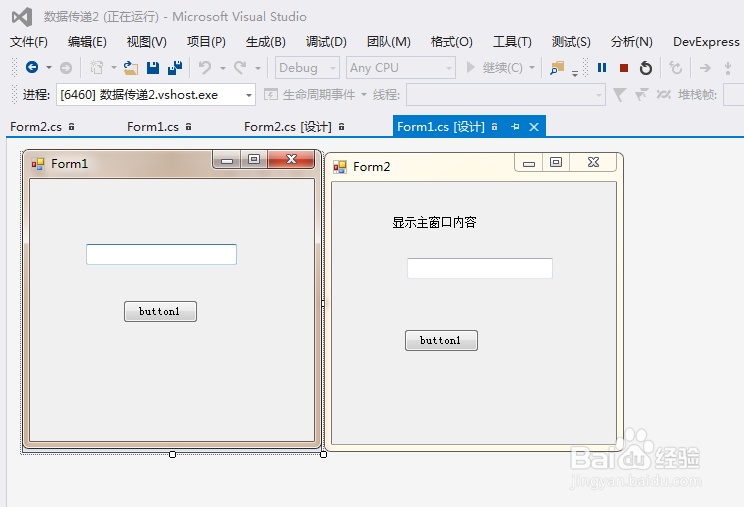Click button1 in the Form1 window
This screenshot has height=507, width=744.
[160, 312]
